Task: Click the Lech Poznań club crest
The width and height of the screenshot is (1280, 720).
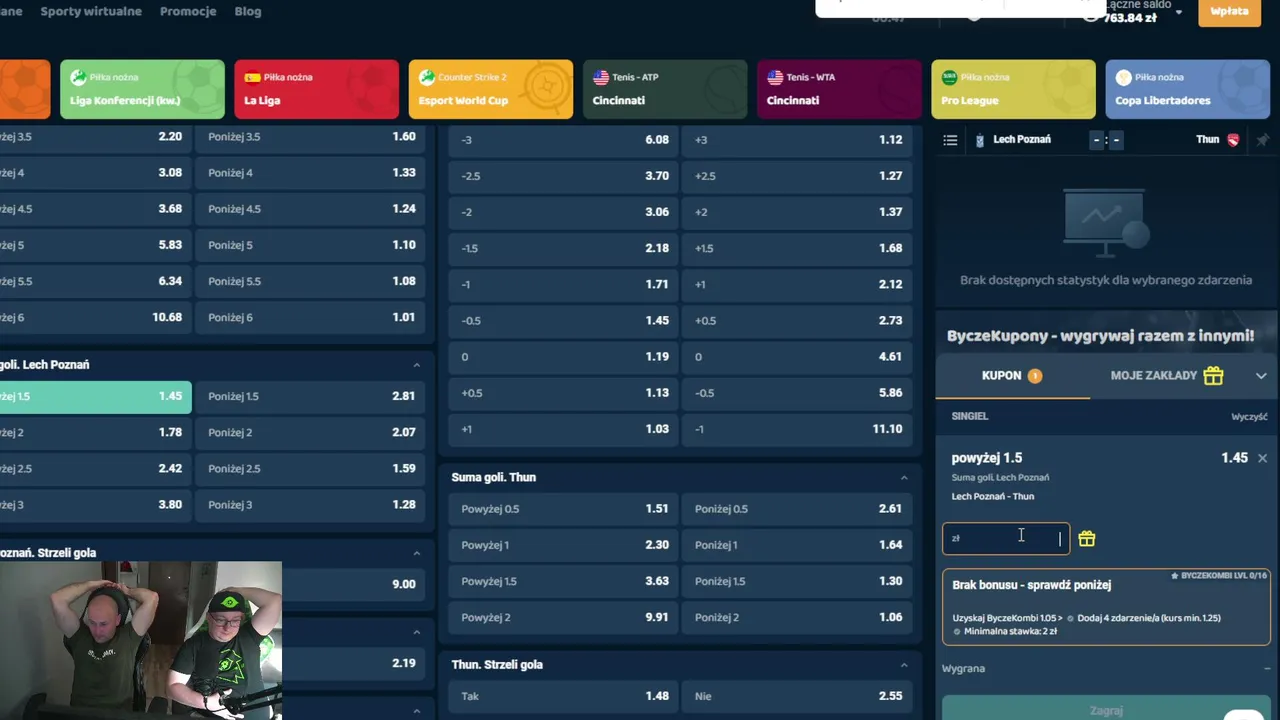Action: point(980,140)
